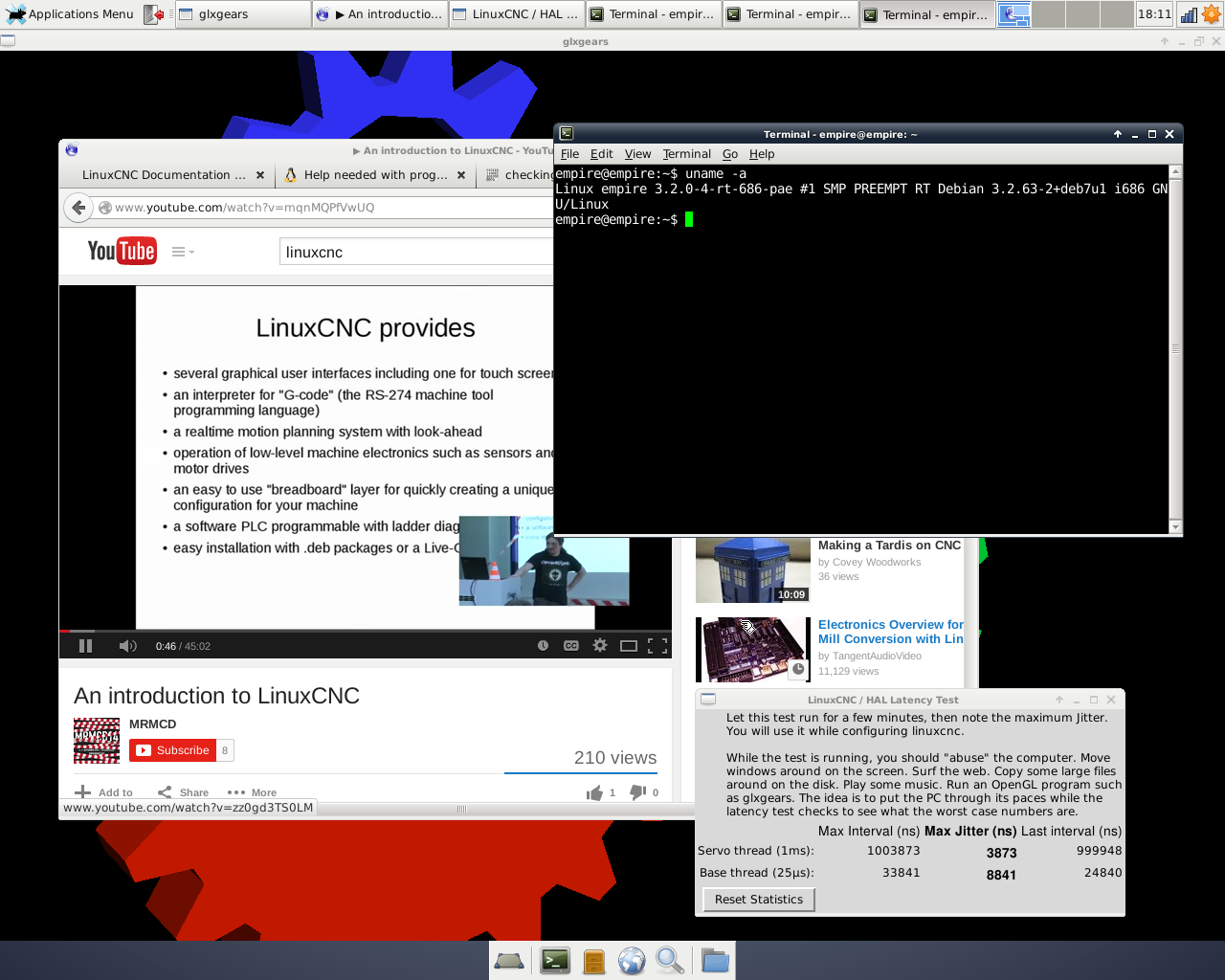Launch the terminal from the bottom dock
The width and height of the screenshot is (1225, 980).
click(x=555, y=961)
